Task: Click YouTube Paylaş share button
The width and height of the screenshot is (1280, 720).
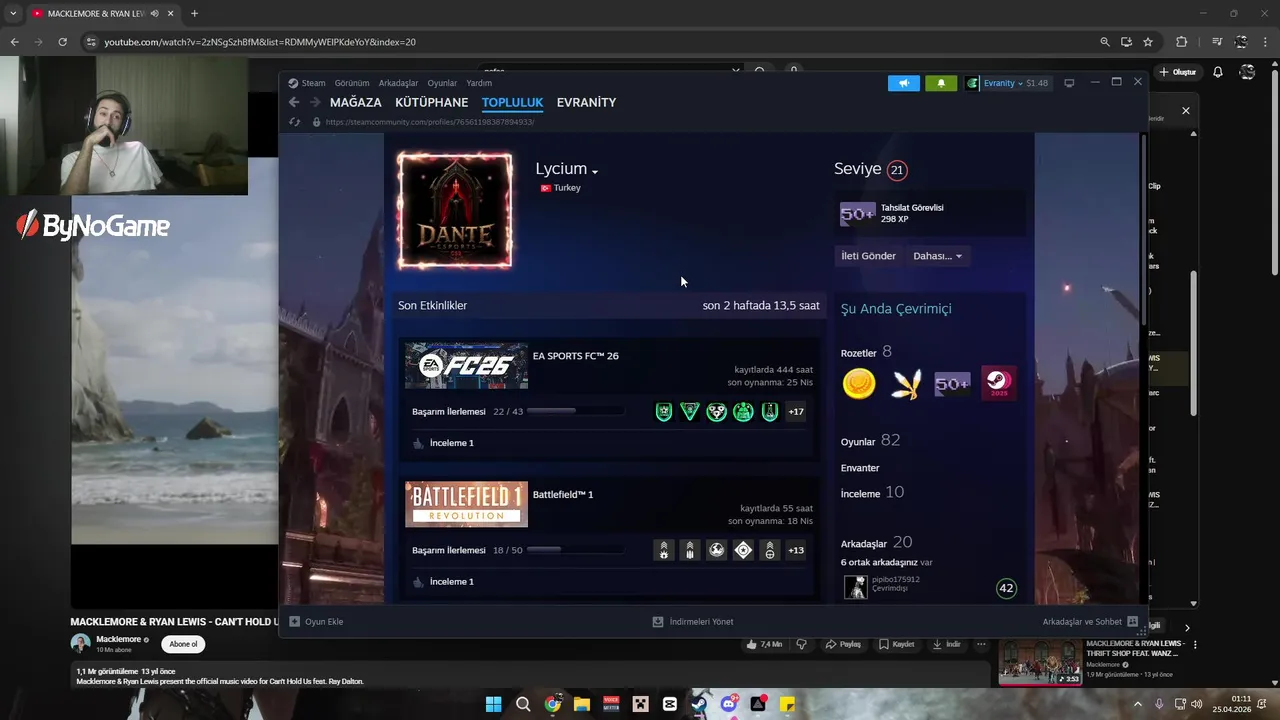Action: coord(843,645)
